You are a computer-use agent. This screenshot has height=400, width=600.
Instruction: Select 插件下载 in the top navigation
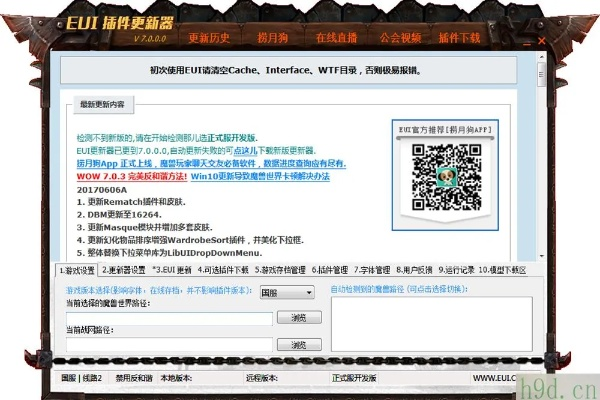coord(459,39)
